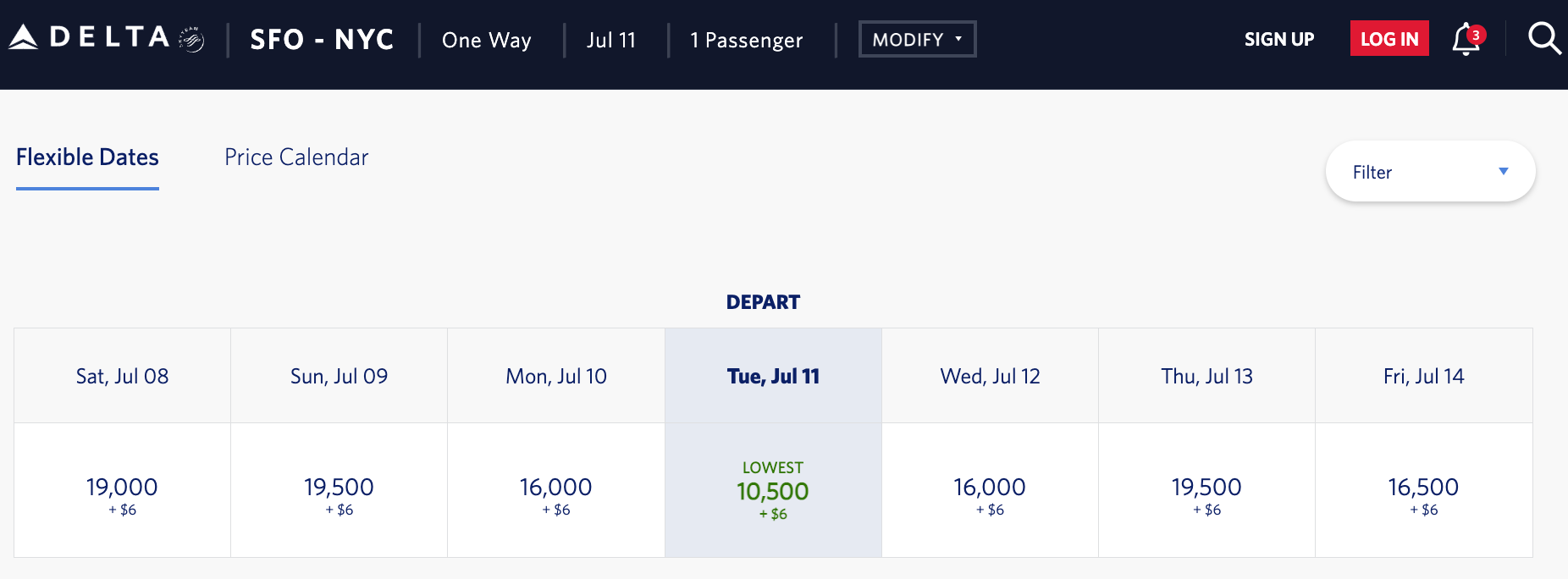Select the lowest 10,500 mile fare
The image size is (1568, 579).
point(772,489)
